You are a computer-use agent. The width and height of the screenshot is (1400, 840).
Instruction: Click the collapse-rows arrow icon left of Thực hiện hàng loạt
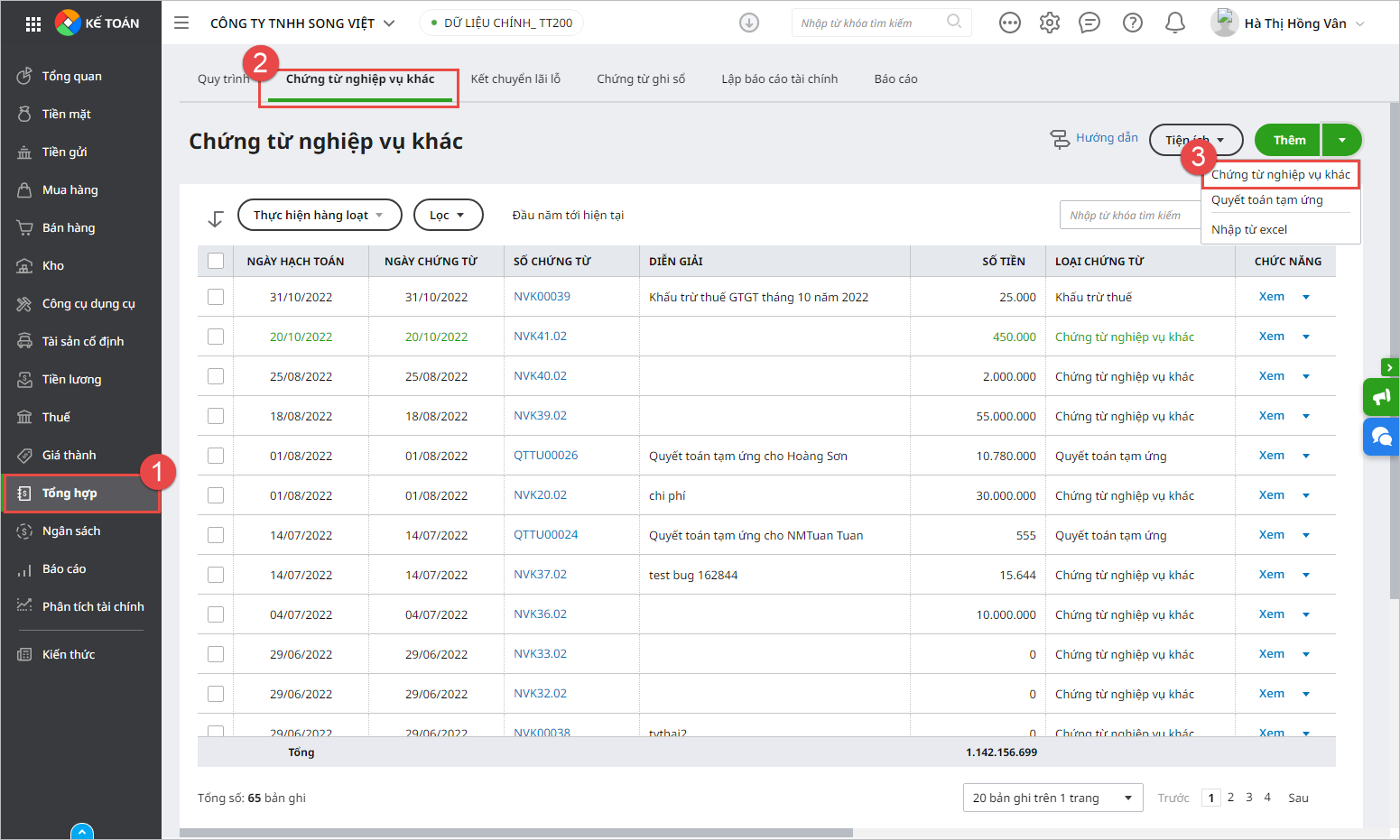coord(215,217)
